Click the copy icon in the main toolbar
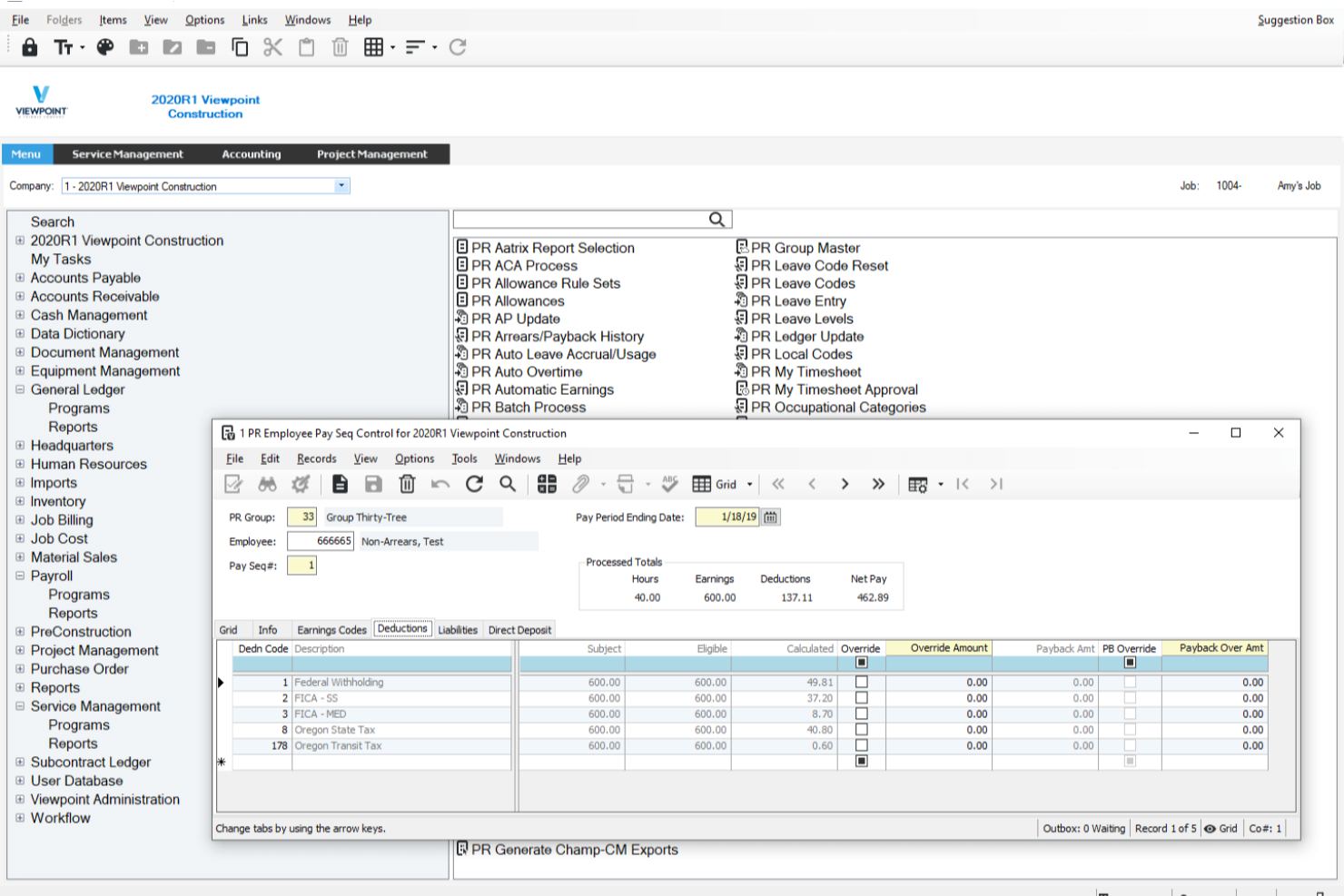Viewport: 1344px width, 896px height. [240, 47]
